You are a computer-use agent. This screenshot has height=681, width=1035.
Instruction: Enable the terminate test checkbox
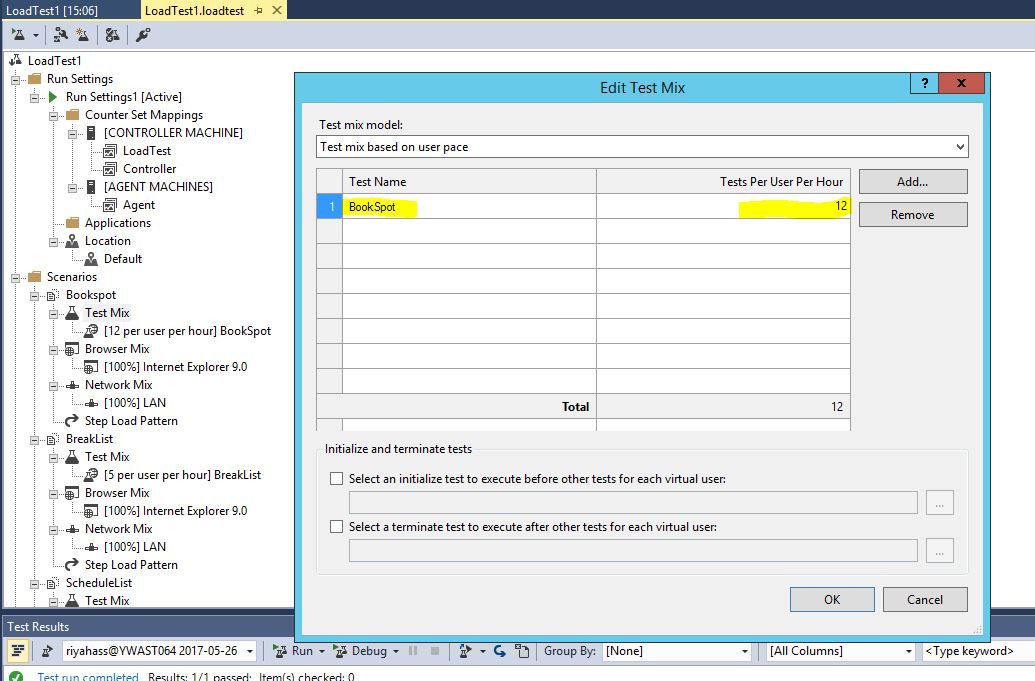coord(337,527)
